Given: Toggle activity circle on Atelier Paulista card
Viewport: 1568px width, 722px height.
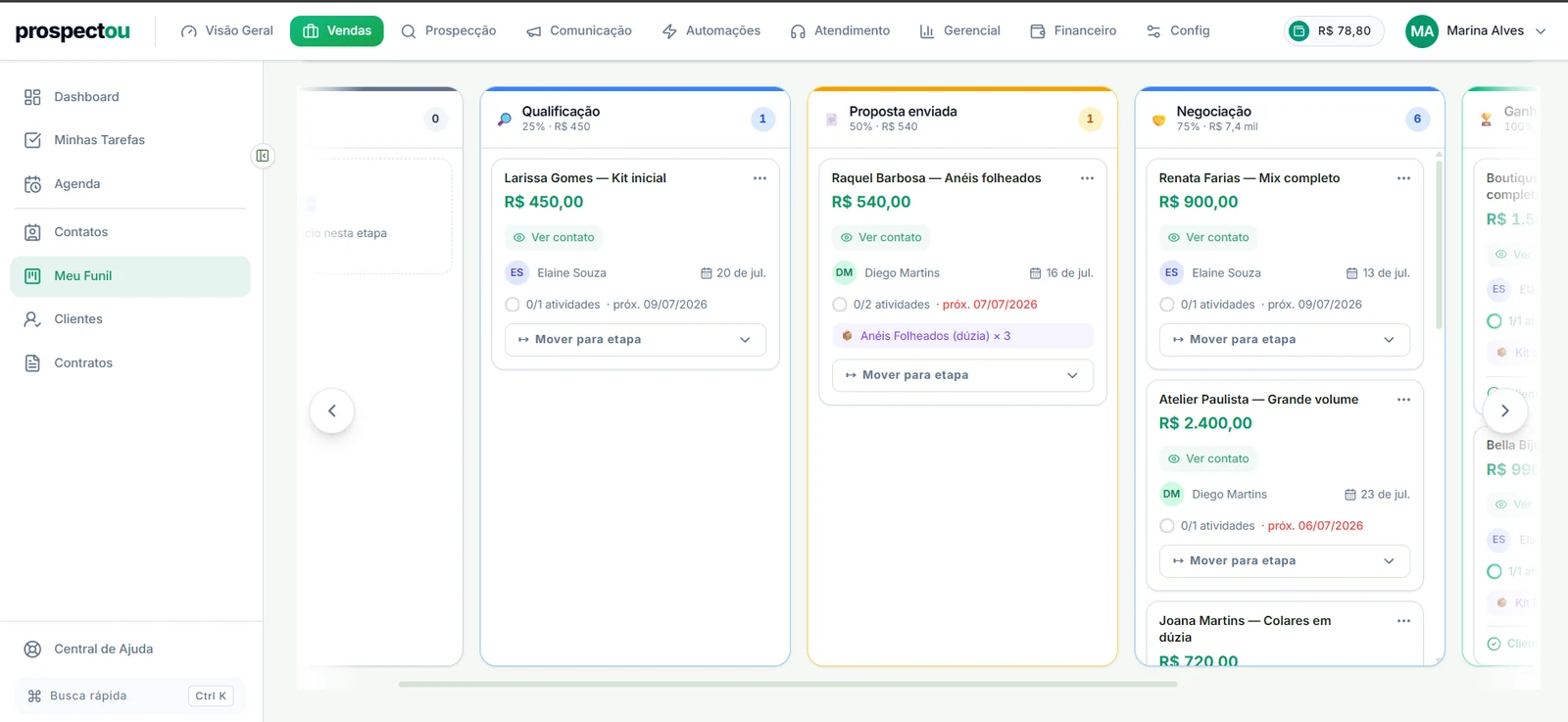Looking at the screenshot, I should coord(1167,526).
